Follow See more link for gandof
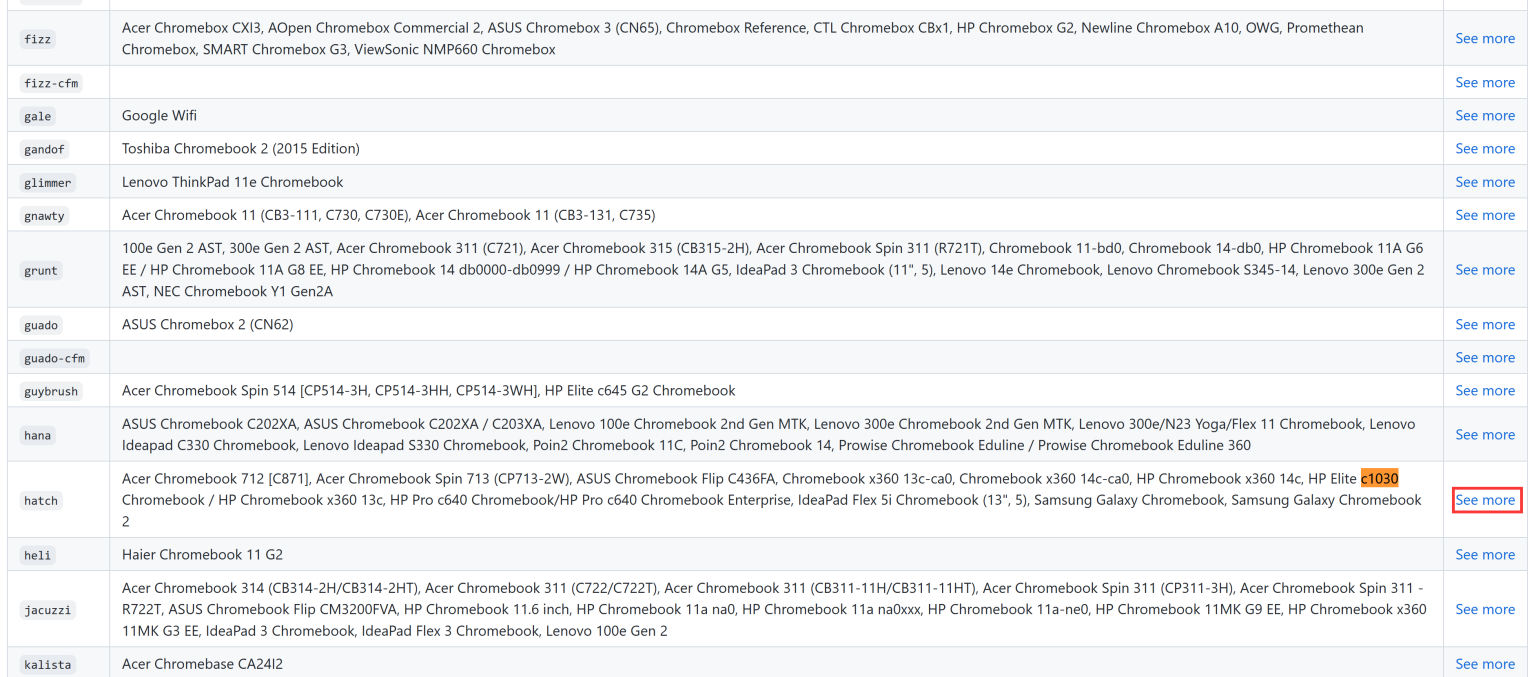 coord(1485,148)
